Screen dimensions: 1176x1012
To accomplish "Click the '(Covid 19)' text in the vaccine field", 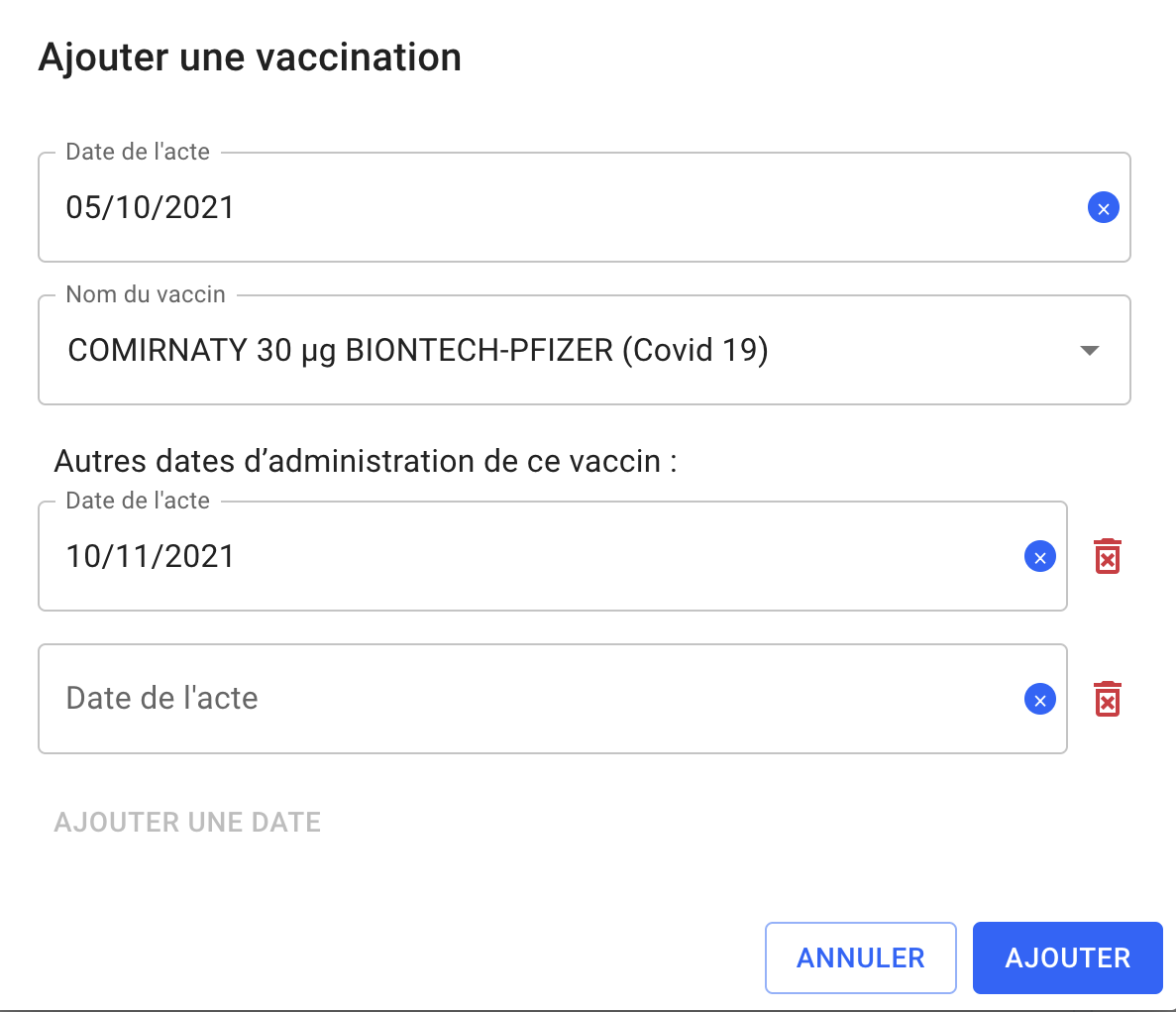I will point(695,350).
